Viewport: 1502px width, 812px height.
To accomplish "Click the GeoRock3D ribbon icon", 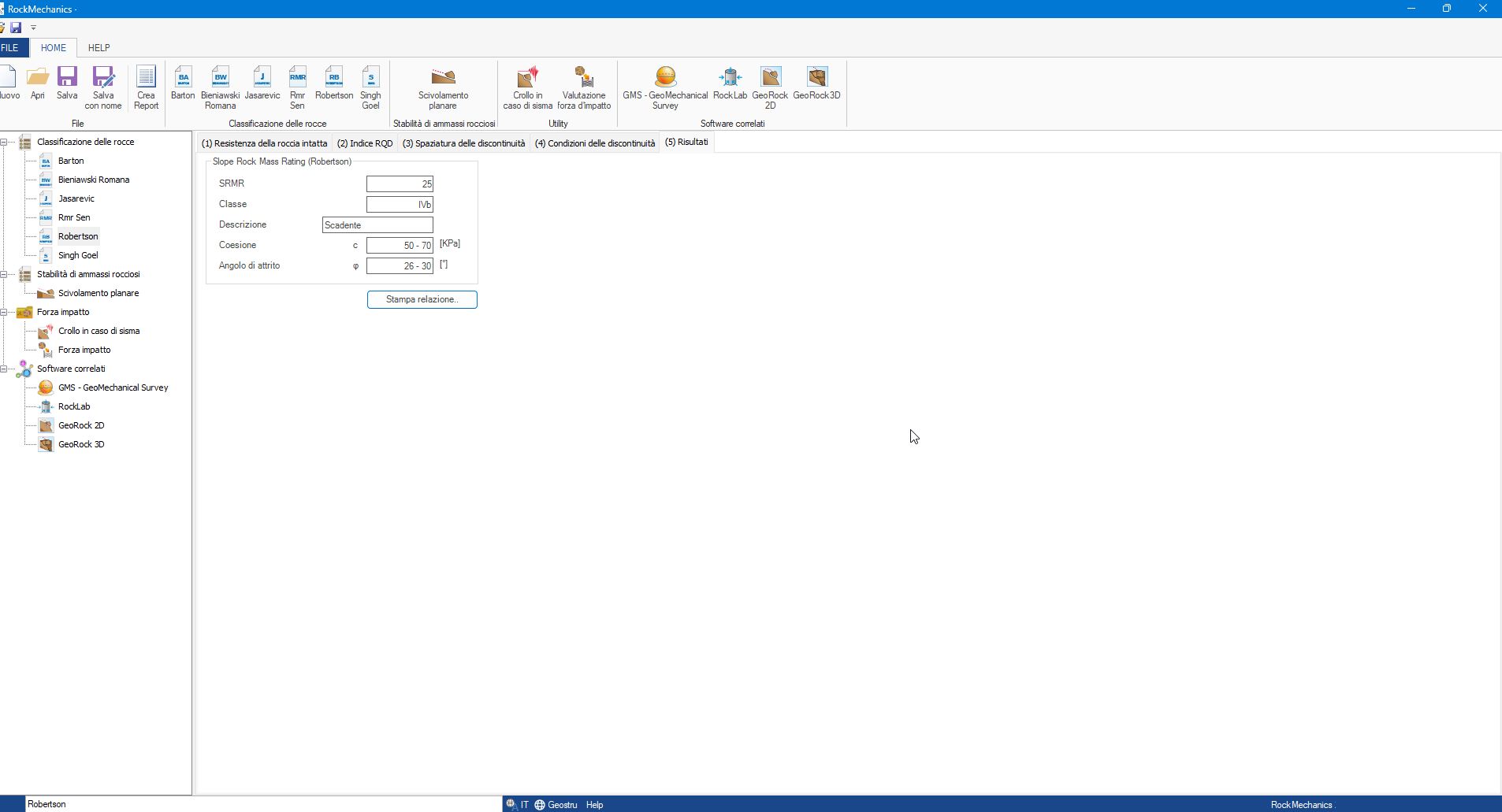I will 816,83.
